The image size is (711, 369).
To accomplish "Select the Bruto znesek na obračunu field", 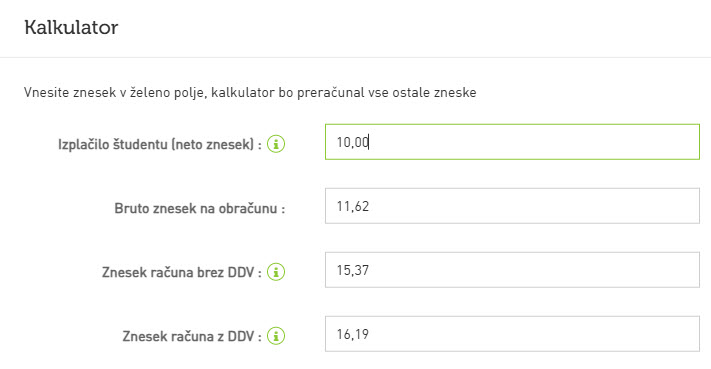I will pos(512,206).
